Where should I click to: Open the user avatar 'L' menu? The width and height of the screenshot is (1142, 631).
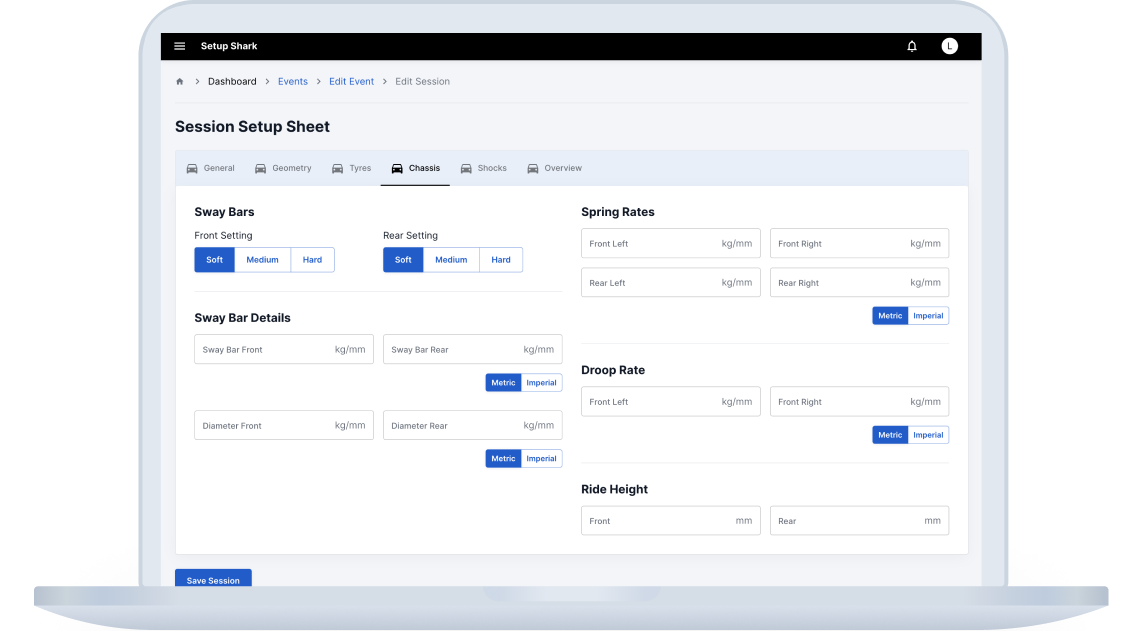949,46
